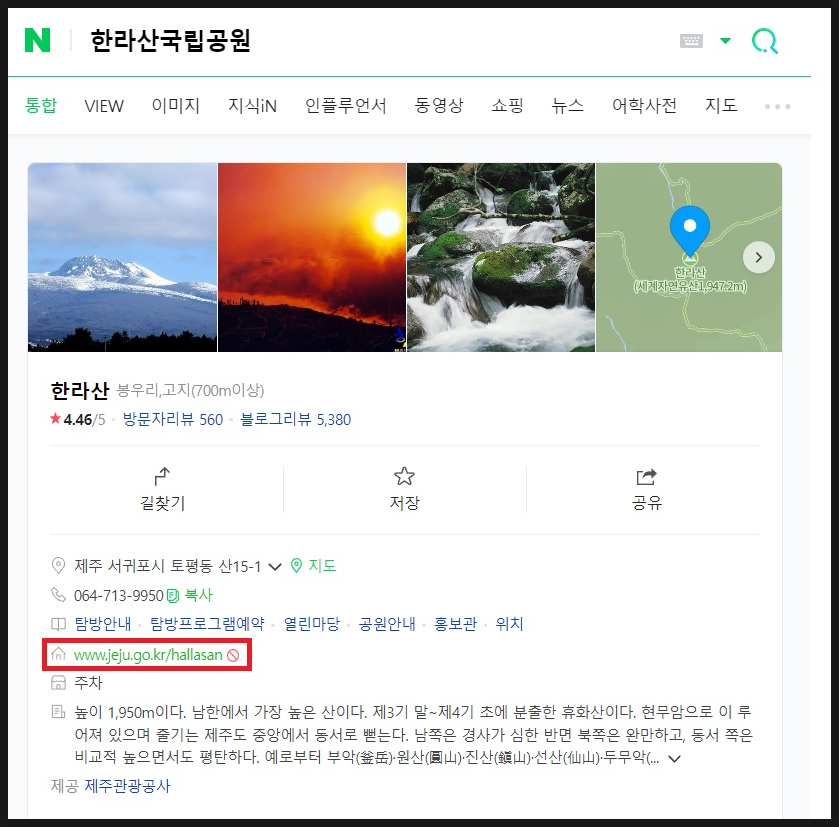Open the mossy stream waterfall photo
The height and width of the screenshot is (827, 839).
pos(501,257)
